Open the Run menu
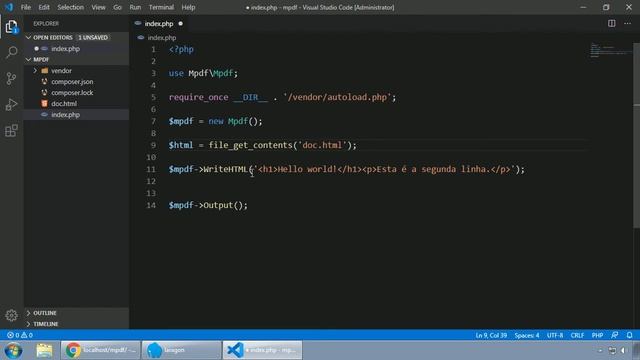 135,7
